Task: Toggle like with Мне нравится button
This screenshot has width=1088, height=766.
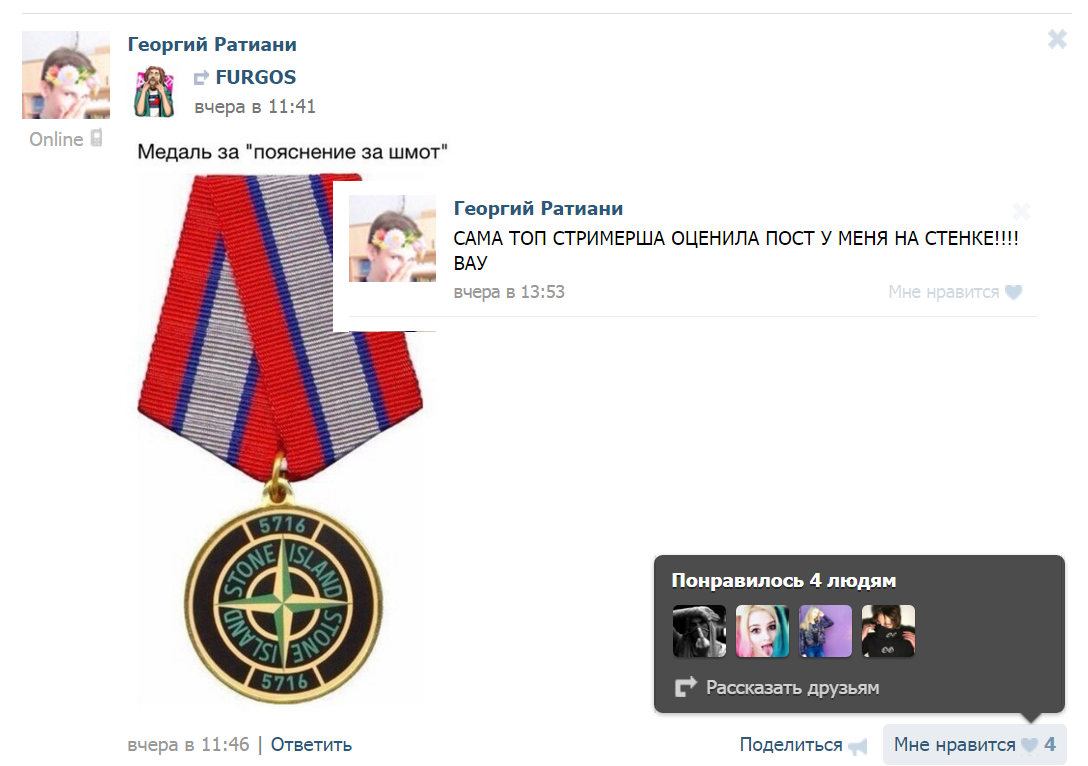Action: point(974,744)
